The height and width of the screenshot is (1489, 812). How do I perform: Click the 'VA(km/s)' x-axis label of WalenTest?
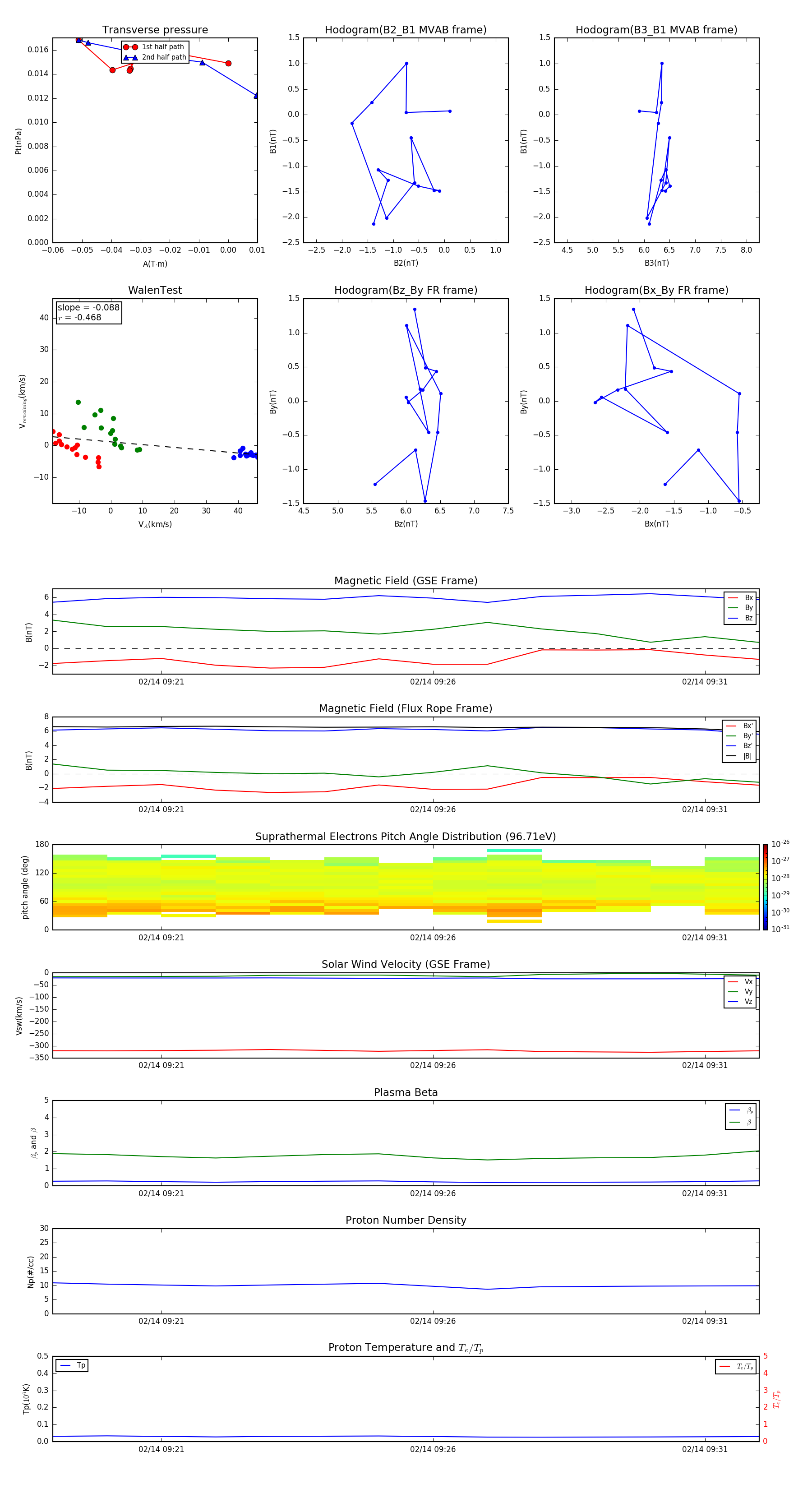pyautogui.click(x=155, y=525)
